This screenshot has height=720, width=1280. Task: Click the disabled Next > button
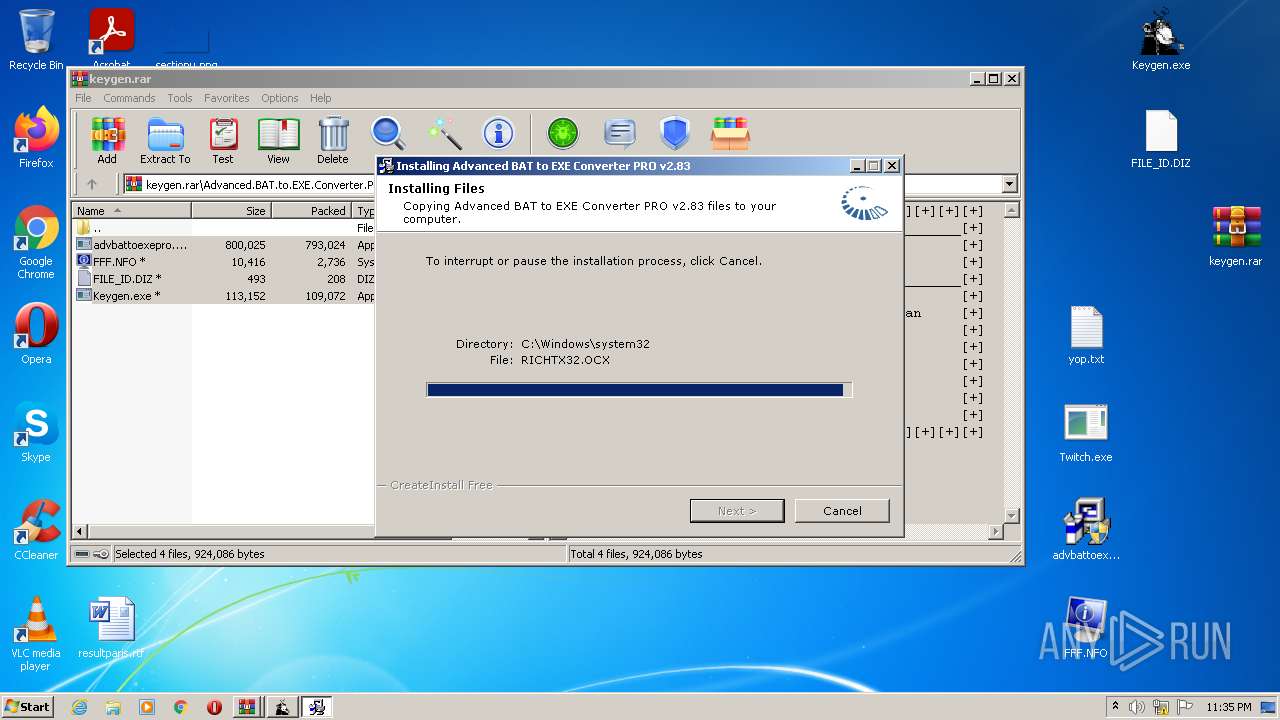point(737,511)
